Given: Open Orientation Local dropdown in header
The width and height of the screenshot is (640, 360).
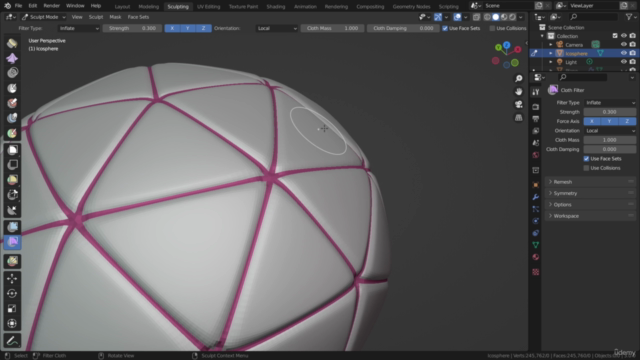Looking at the screenshot, I should coord(277,28).
